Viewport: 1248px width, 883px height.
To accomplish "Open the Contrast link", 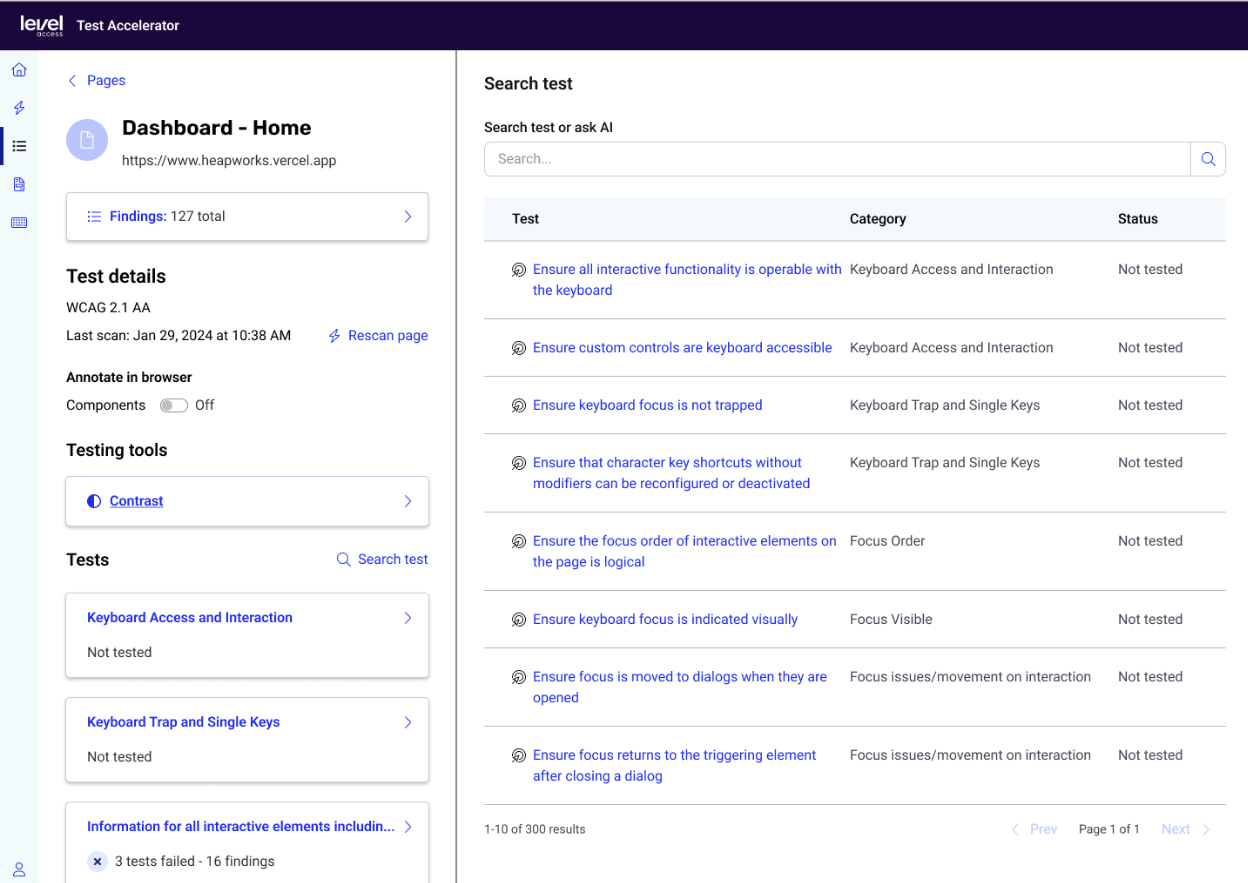I will pos(136,501).
